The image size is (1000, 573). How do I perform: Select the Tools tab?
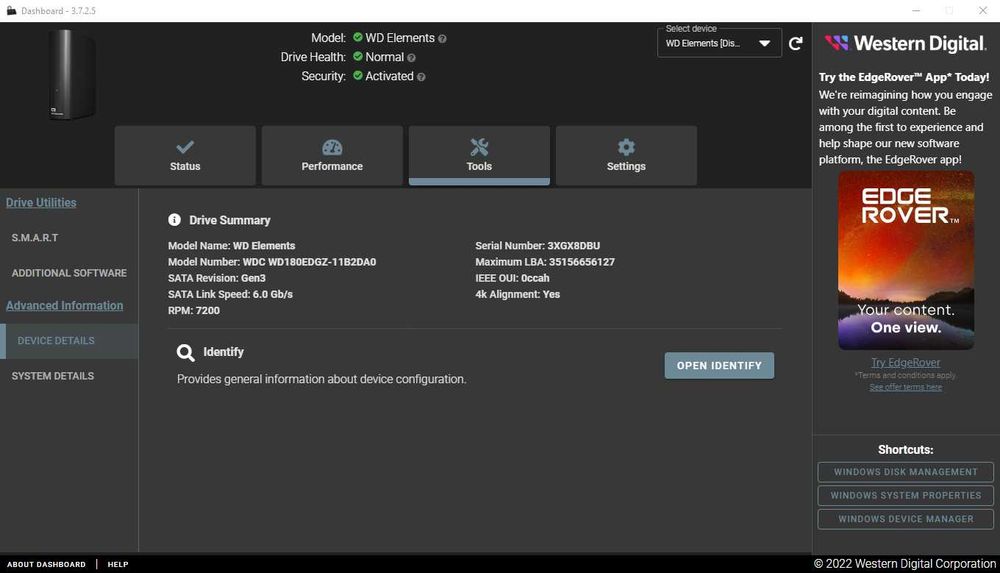[479, 156]
